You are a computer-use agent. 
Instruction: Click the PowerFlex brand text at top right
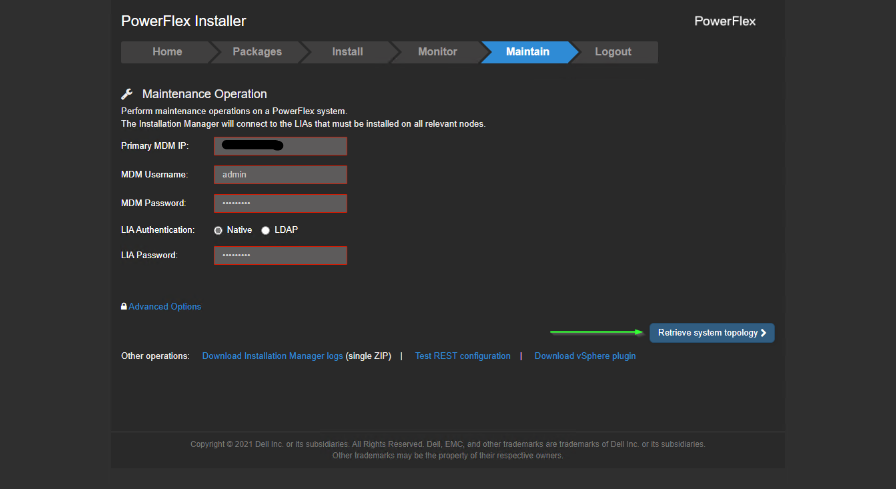click(x=725, y=21)
